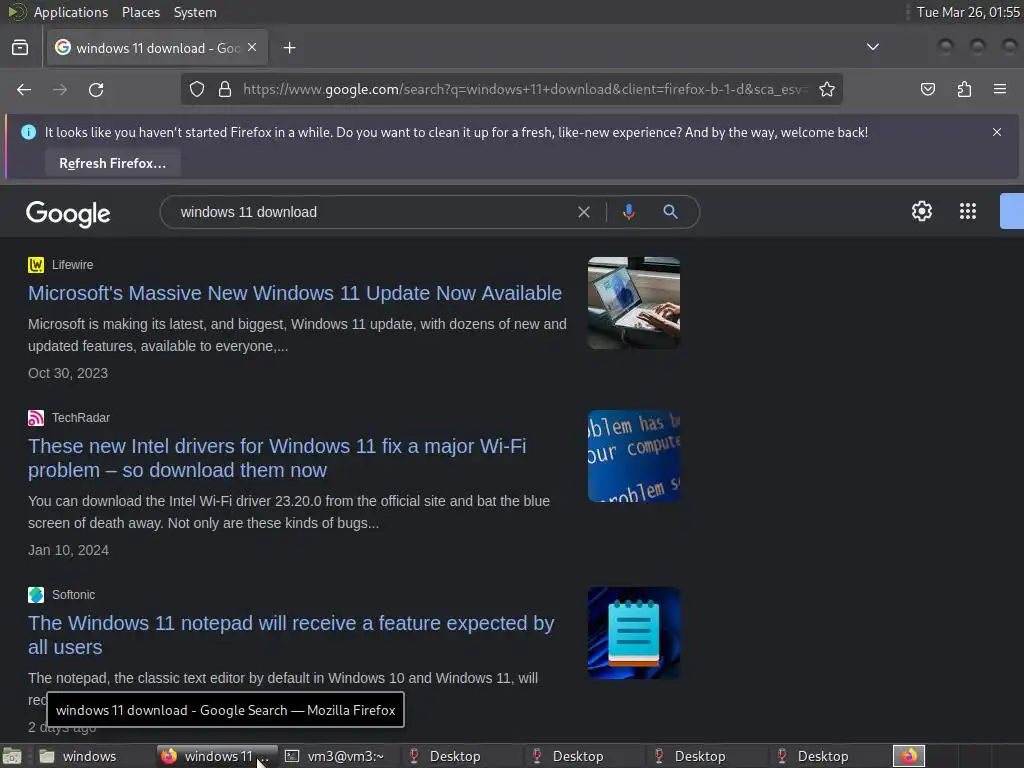
Task: Clear the search query with X
Action: click(584, 212)
